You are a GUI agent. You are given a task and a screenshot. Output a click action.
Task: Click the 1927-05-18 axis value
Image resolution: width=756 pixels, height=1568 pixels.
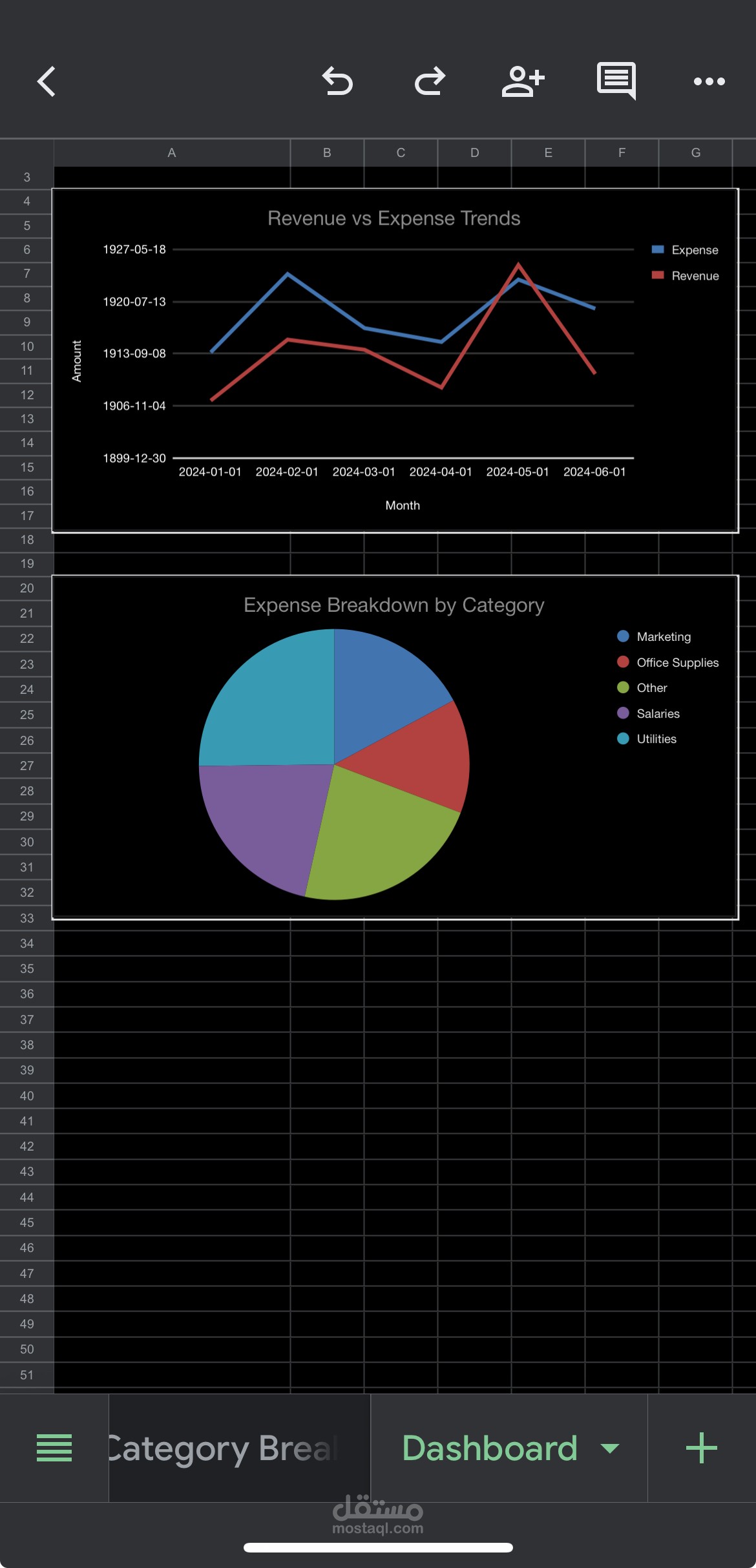pyautogui.click(x=134, y=249)
